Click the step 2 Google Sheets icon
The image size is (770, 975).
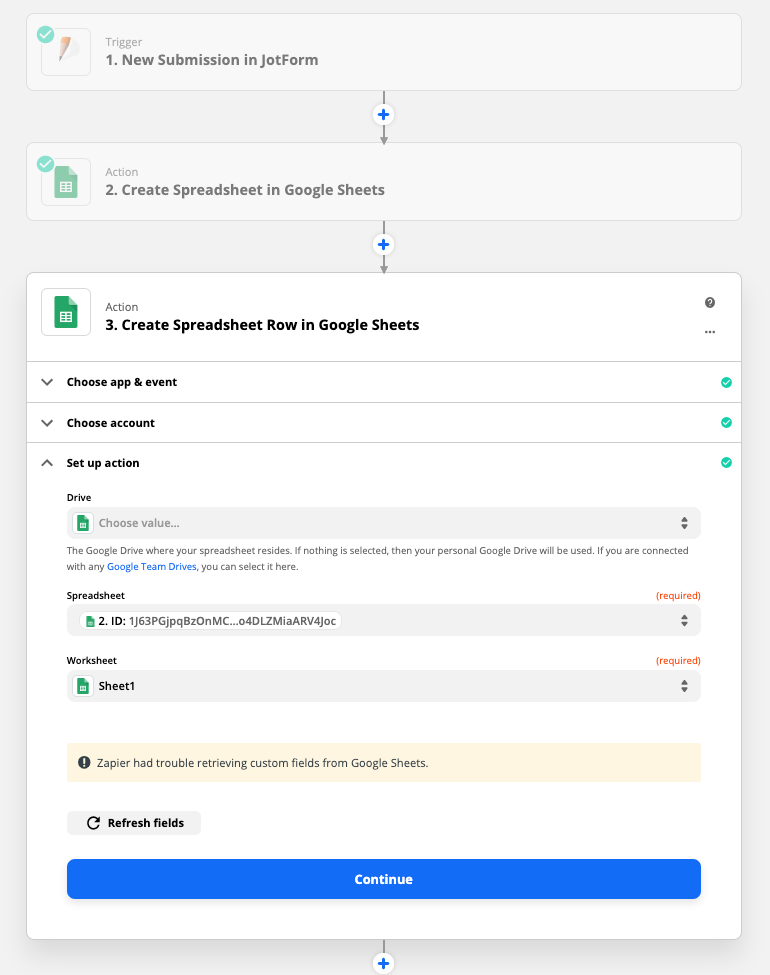pos(66,182)
